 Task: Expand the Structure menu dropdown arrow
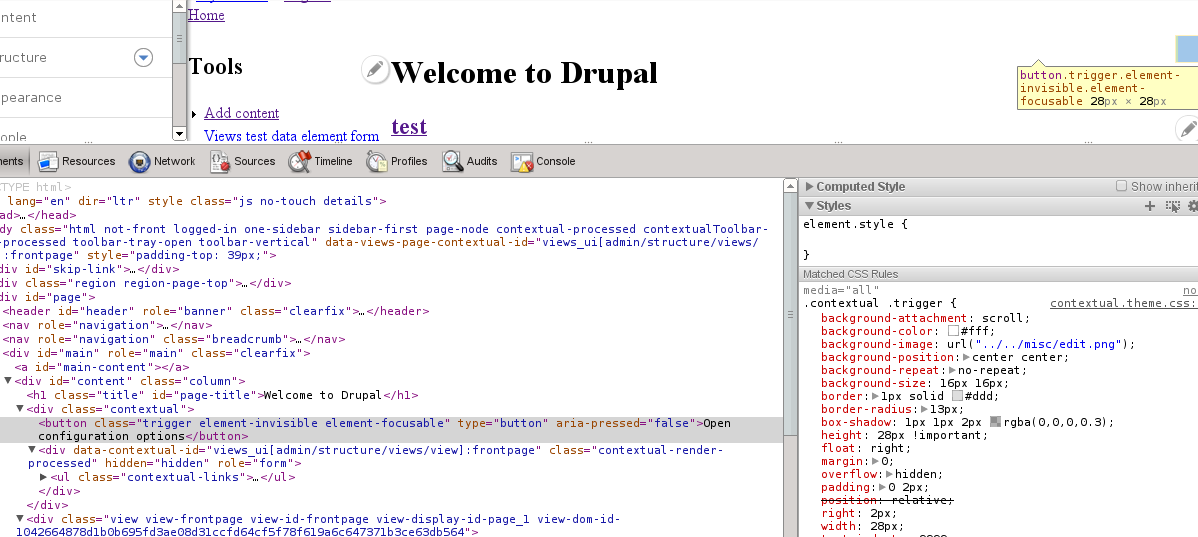coord(143,58)
